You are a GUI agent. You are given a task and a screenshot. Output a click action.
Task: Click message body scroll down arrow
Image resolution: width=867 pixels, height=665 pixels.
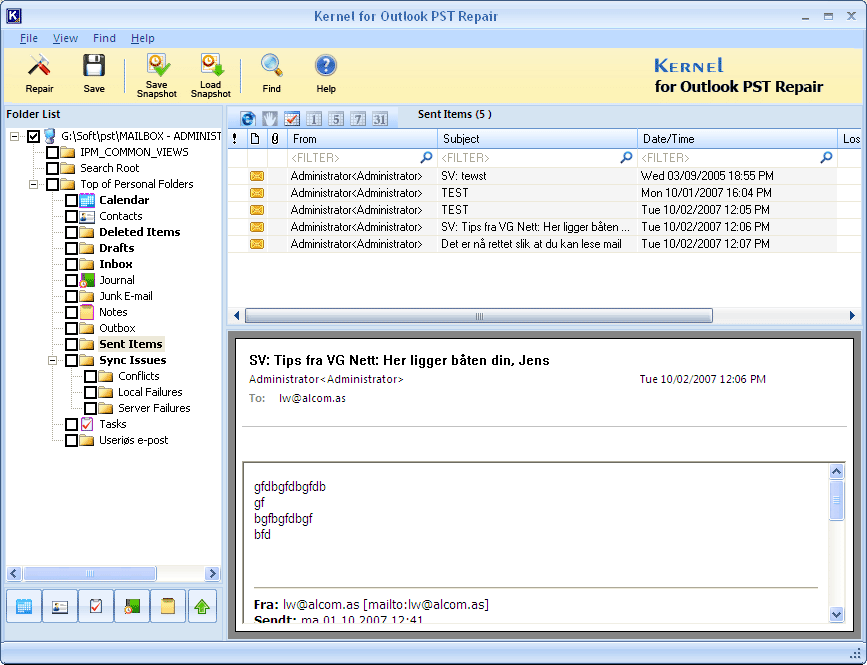click(837, 614)
